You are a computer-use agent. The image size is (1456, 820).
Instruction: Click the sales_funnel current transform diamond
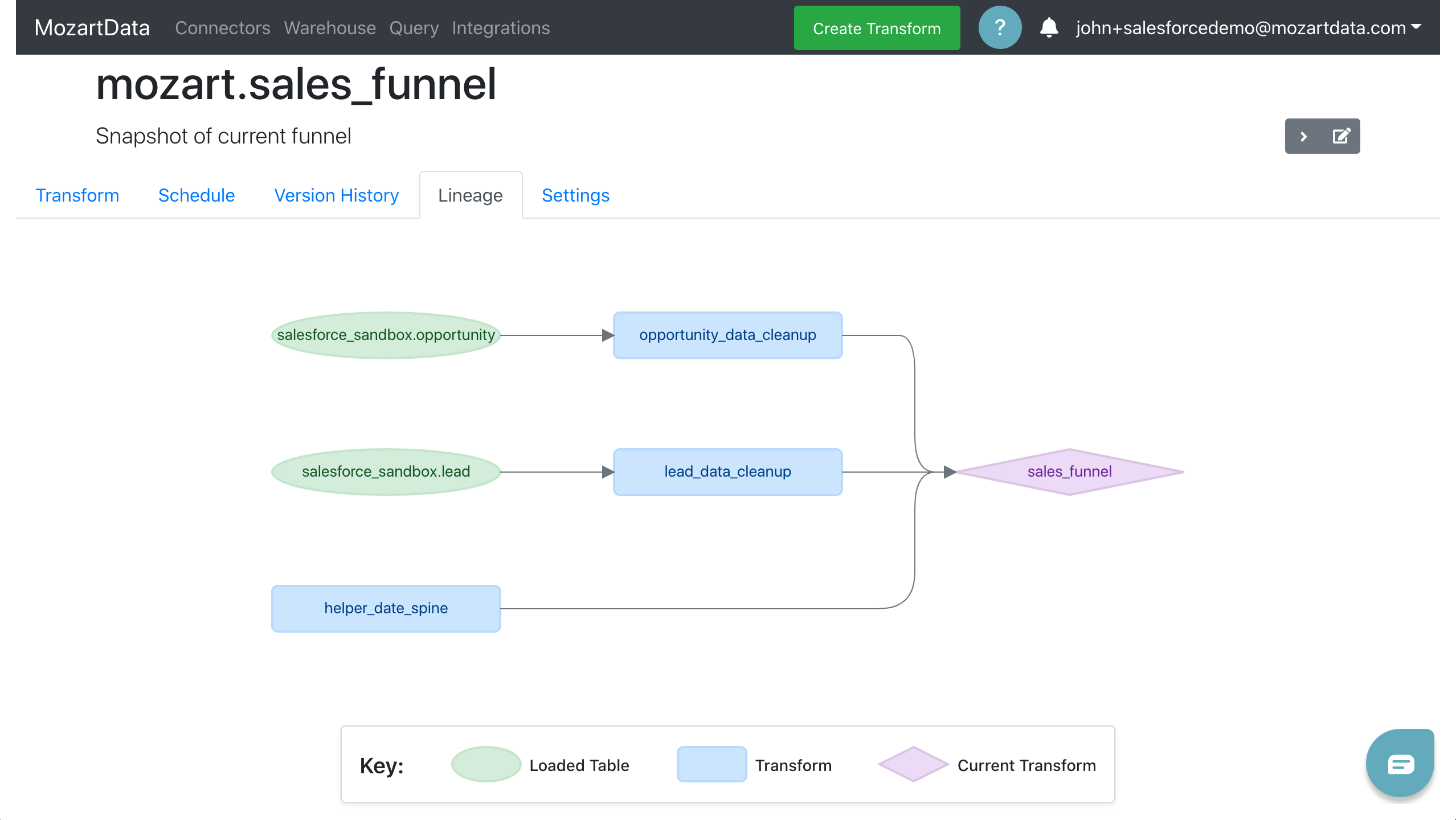[x=1070, y=472]
